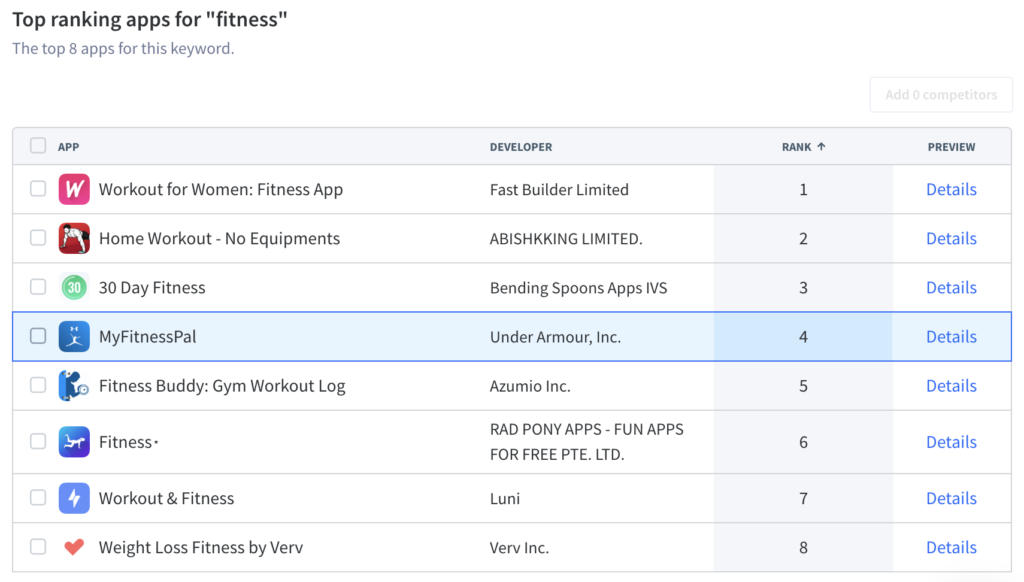
Task: Open Details for Fitness Buddy
Action: tap(952, 385)
